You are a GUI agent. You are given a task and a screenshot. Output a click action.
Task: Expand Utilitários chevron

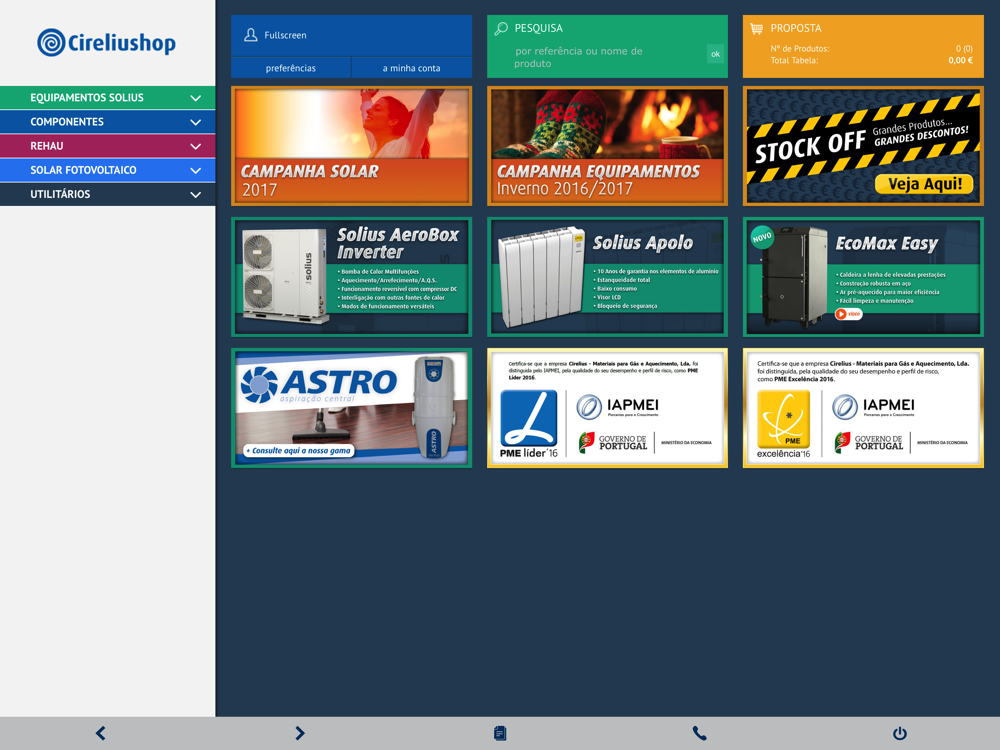pyautogui.click(x=196, y=195)
